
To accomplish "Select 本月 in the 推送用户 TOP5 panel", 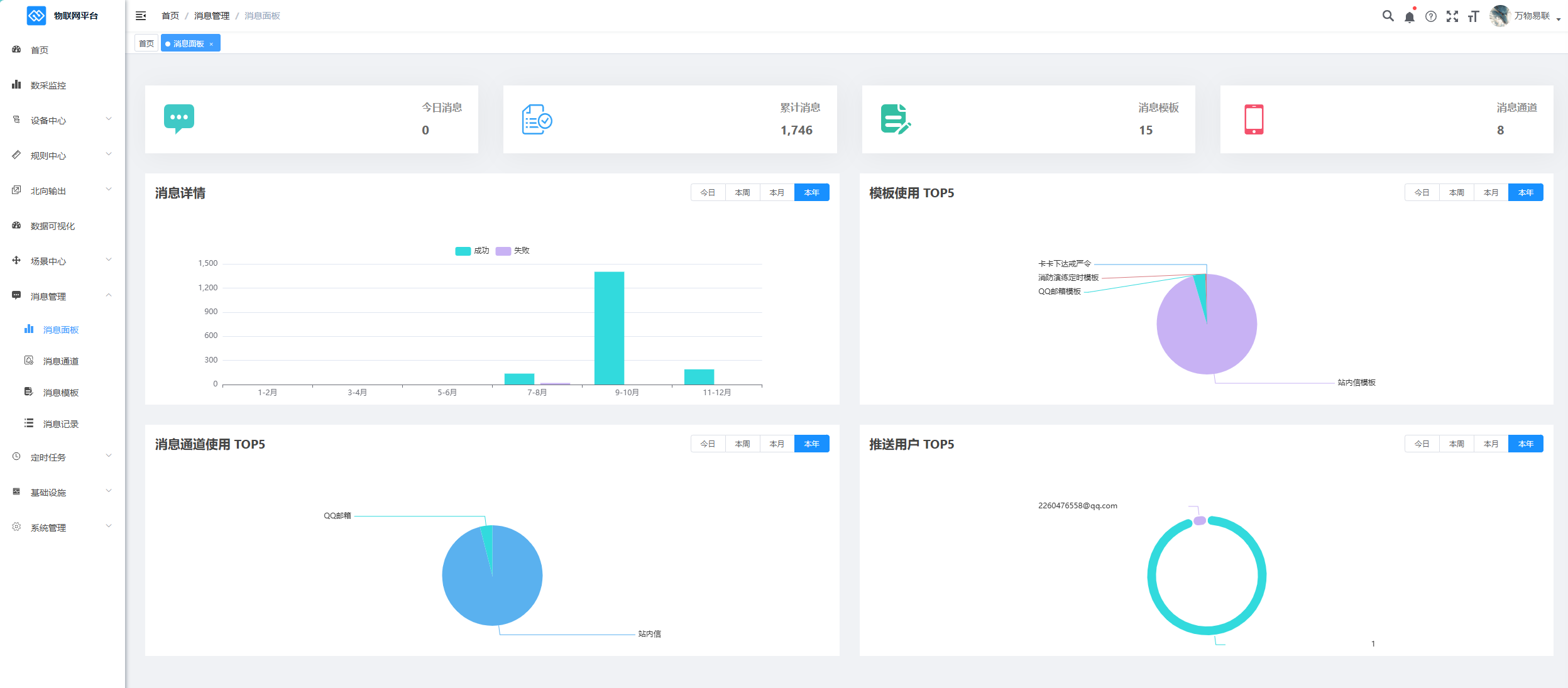I will click(1491, 444).
